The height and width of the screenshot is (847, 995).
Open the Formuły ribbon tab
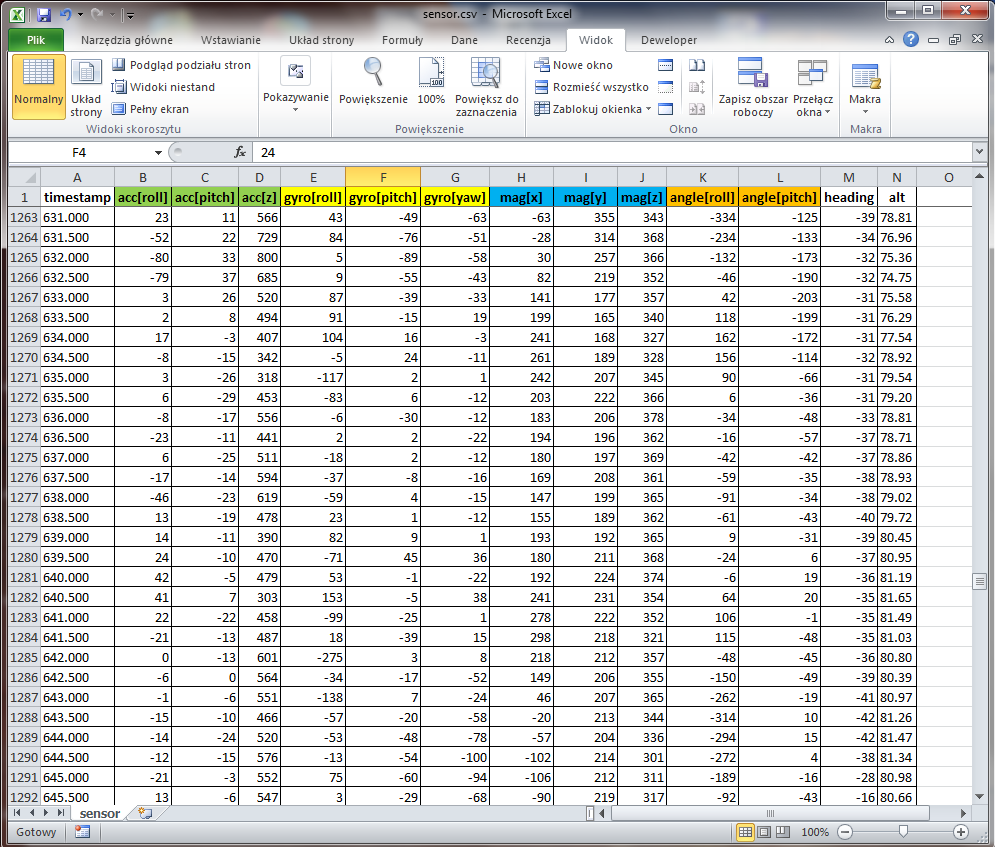click(x=402, y=40)
